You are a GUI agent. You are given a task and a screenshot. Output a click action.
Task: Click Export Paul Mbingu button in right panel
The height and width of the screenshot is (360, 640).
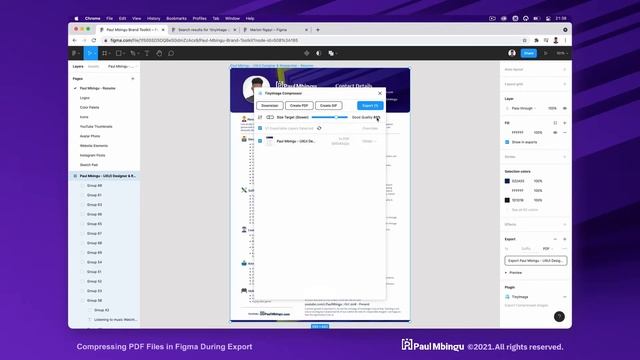pyautogui.click(x=536, y=260)
